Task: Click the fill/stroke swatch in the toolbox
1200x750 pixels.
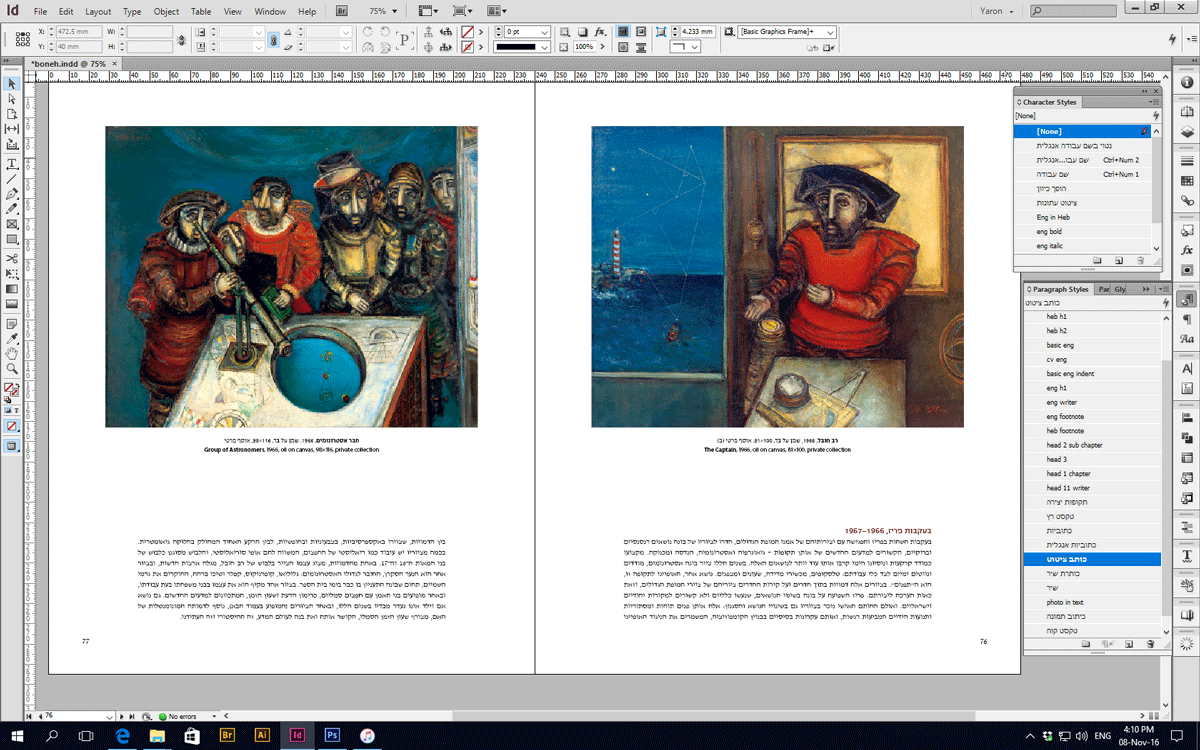Action: click(x=10, y=390)
